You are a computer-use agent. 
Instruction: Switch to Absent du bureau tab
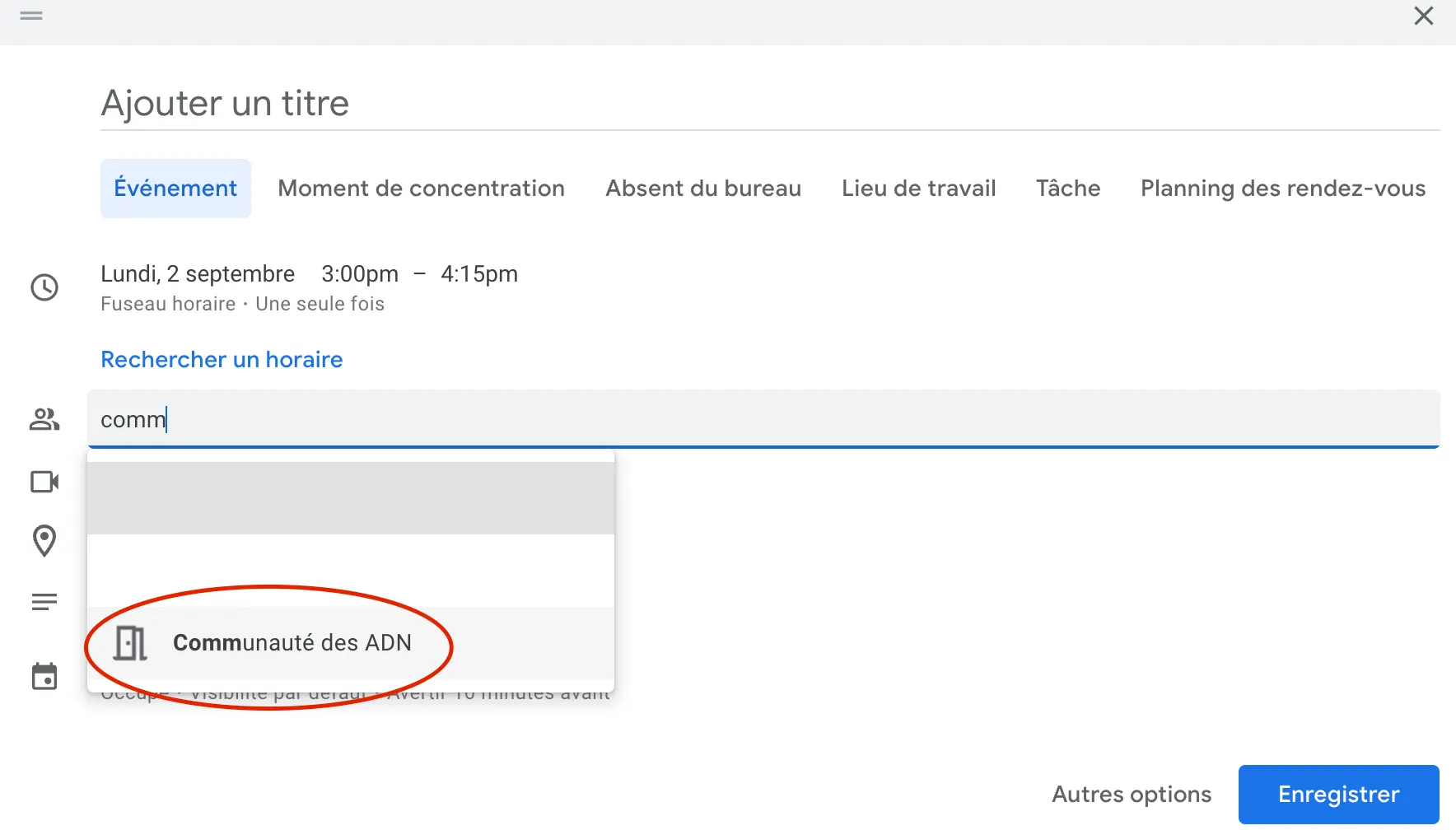click(703, 189)
